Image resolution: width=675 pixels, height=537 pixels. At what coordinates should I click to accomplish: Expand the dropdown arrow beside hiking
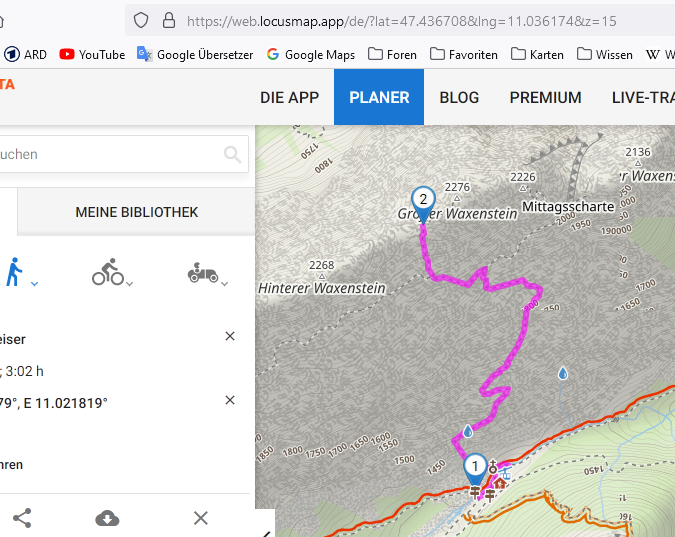tap(35, 285)
